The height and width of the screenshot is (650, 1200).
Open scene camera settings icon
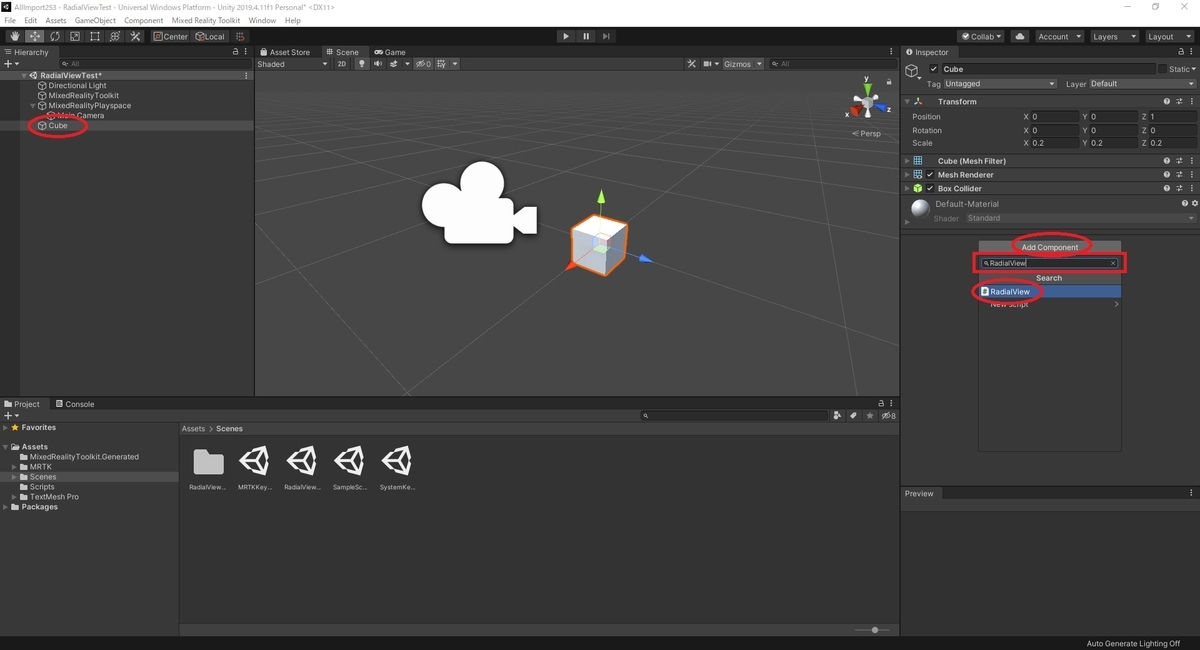(x=710, y=64)
